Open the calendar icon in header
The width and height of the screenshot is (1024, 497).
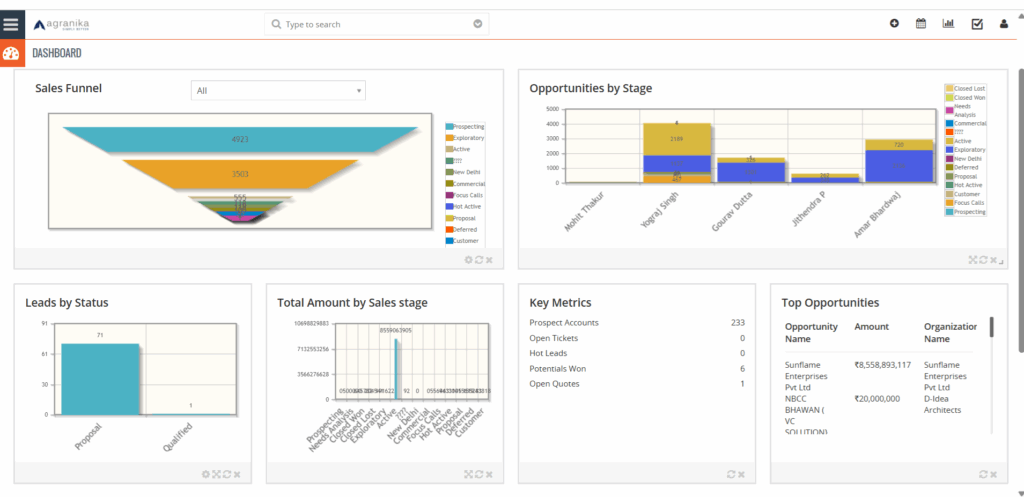pos(921,23)
